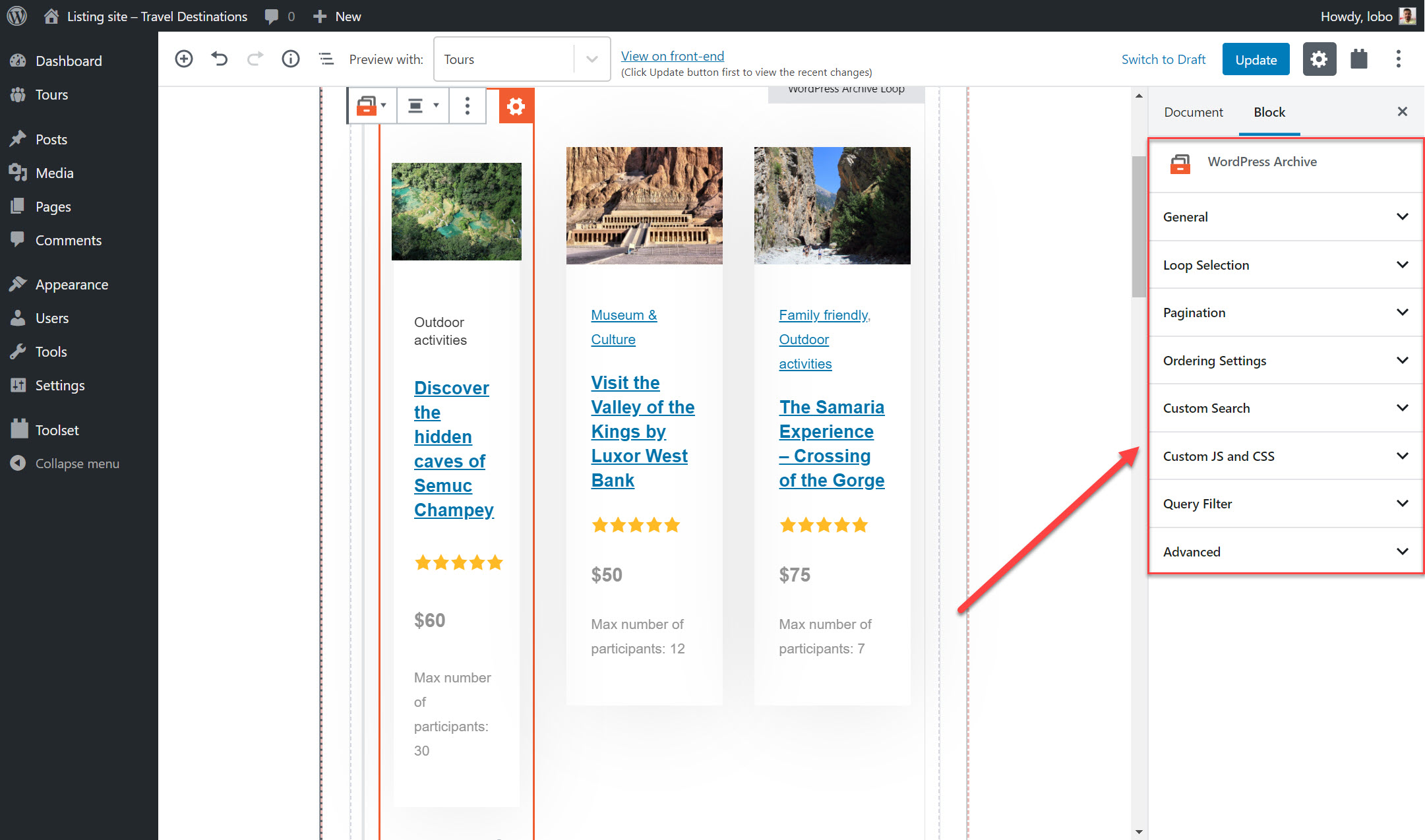Viewport: 1425px width, 840px height.
Task: Select the $50 price text
Action: click(x=607, y=575)
